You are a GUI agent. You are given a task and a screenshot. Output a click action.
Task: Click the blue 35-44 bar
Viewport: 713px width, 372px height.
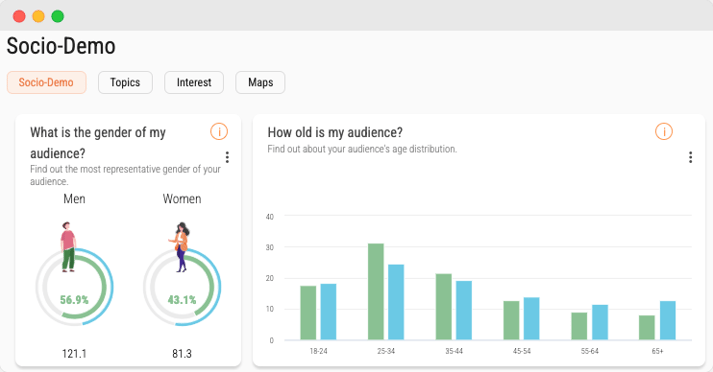tap(464, 310)
